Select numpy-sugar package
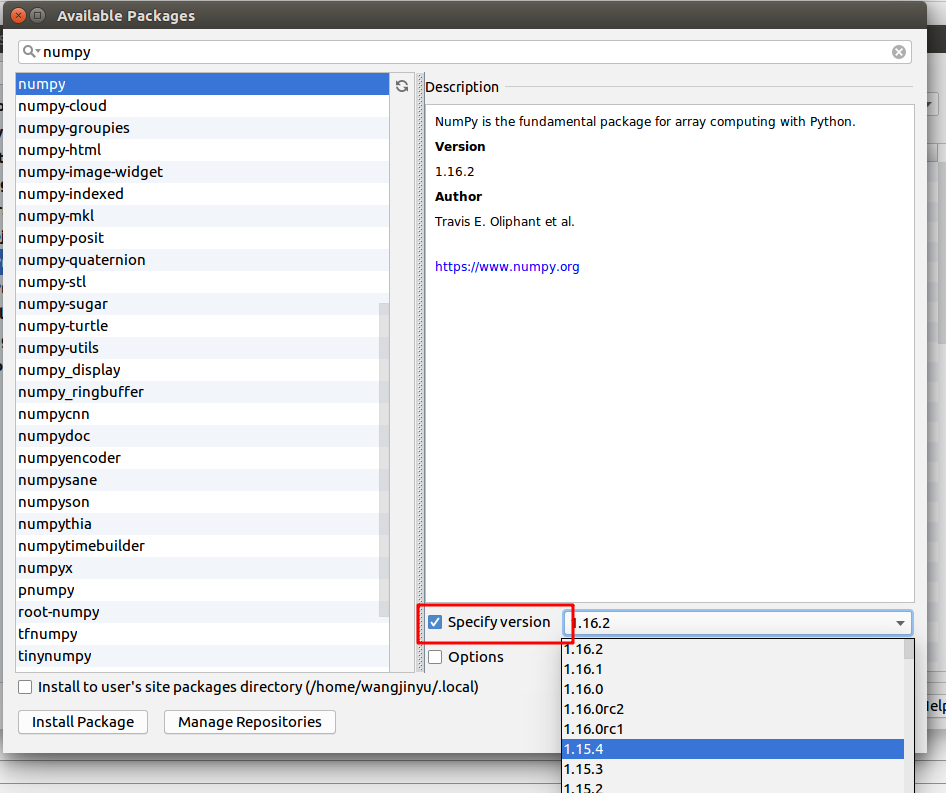The image size is (946, 793). coord(203,304)
